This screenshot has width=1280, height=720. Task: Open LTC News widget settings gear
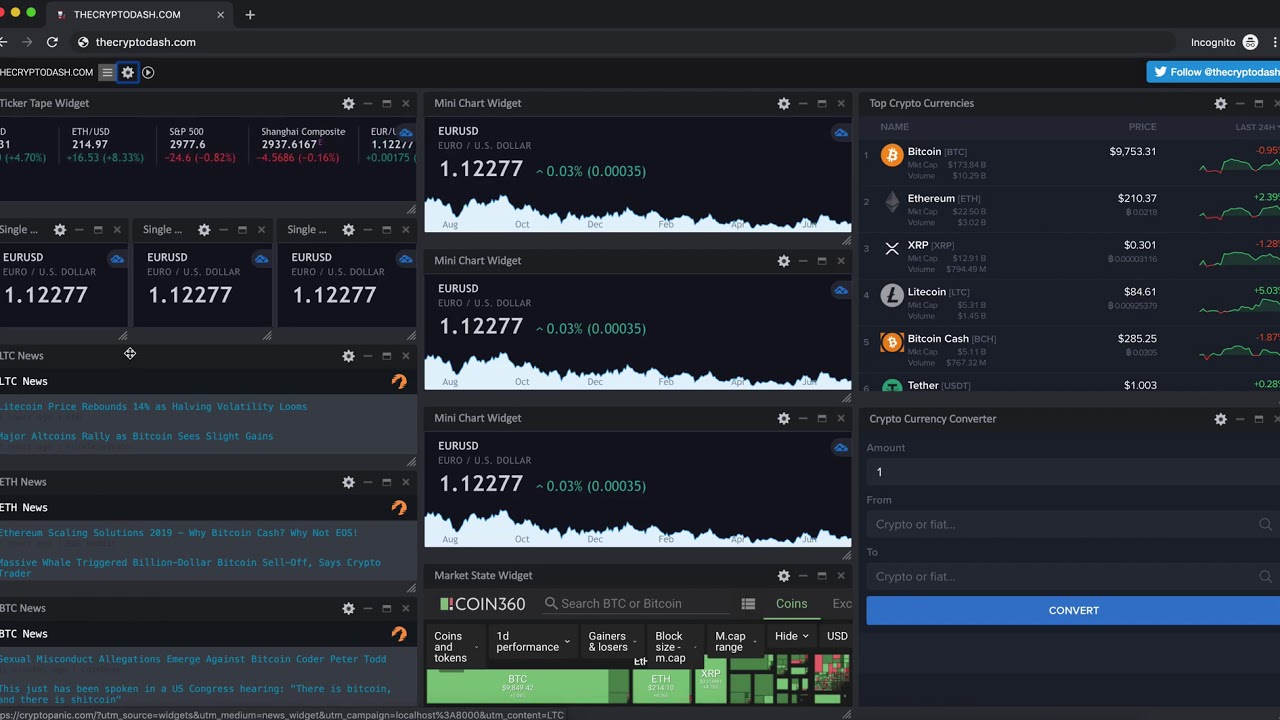pos(348,356)
